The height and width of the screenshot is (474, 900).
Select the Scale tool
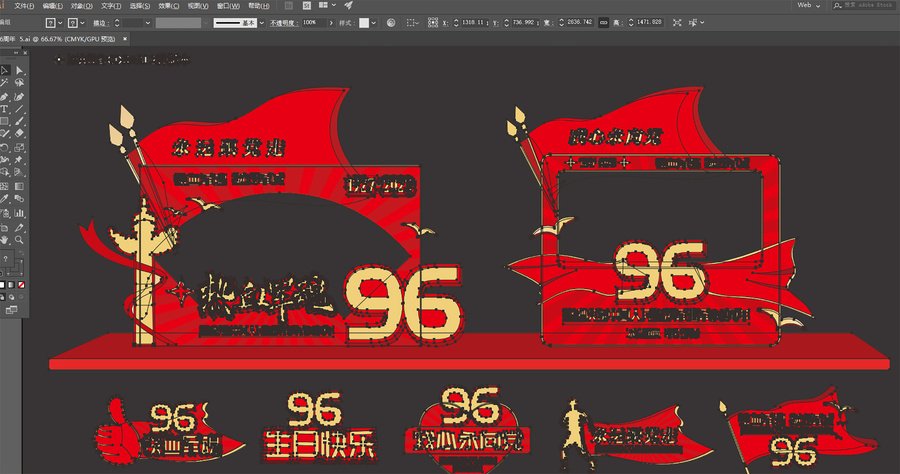point(19,147)
